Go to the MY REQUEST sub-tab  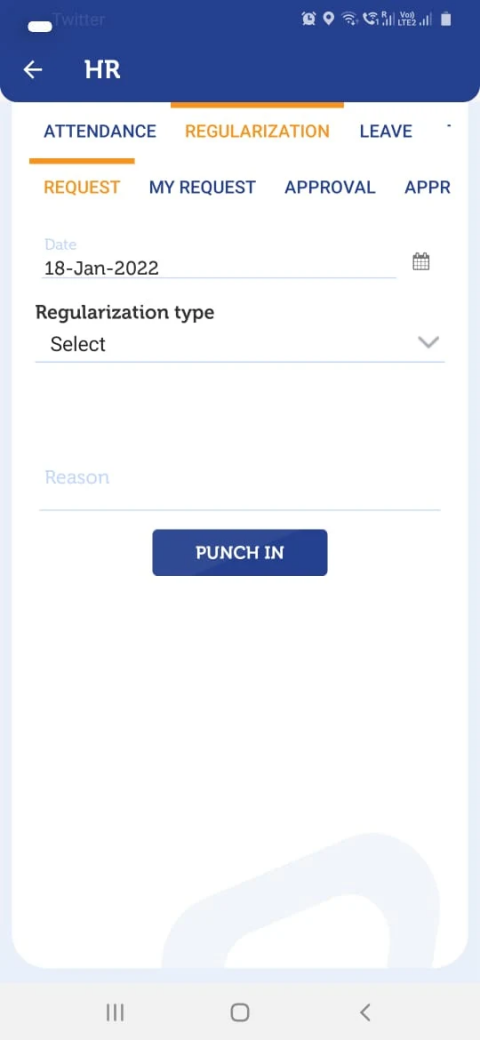point(202,187)
